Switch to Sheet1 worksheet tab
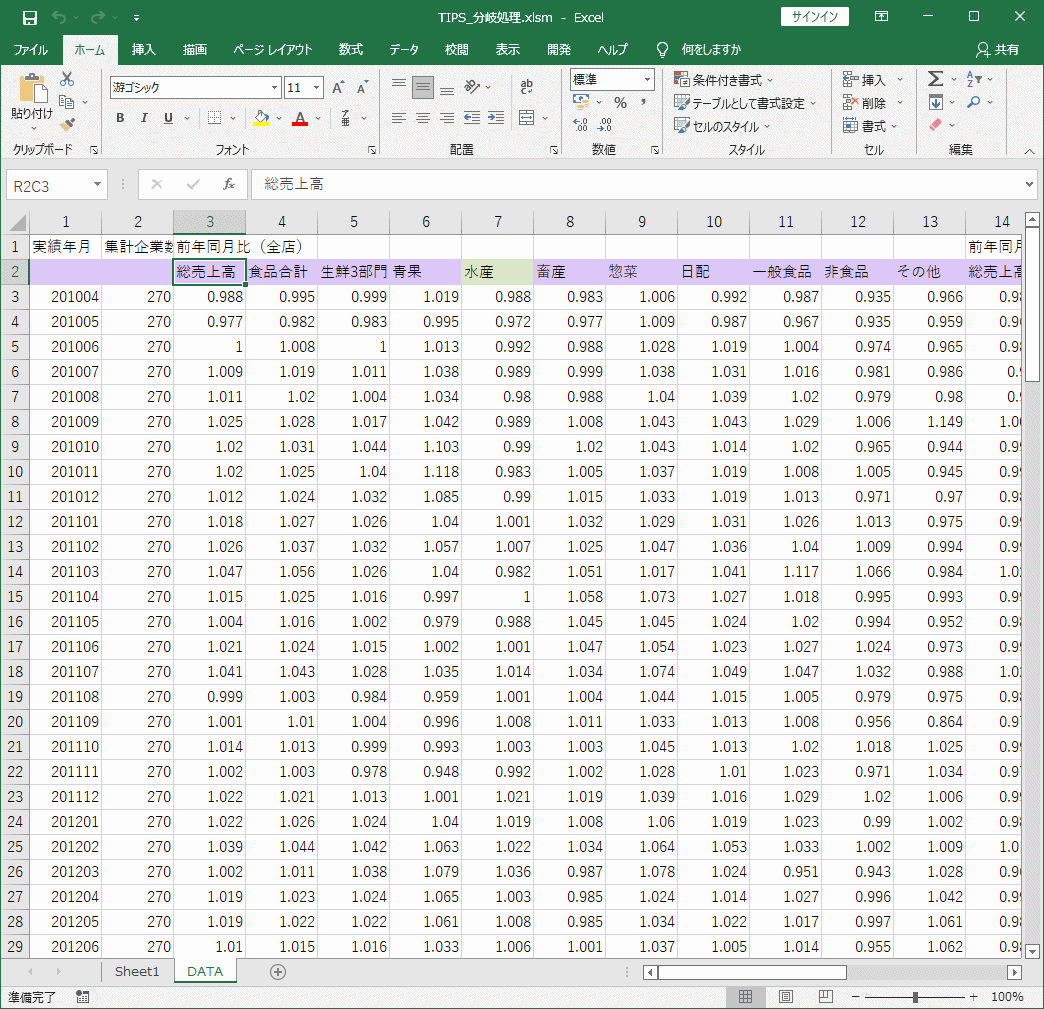Screen dimensions: 1044x1009 point(137,972)
